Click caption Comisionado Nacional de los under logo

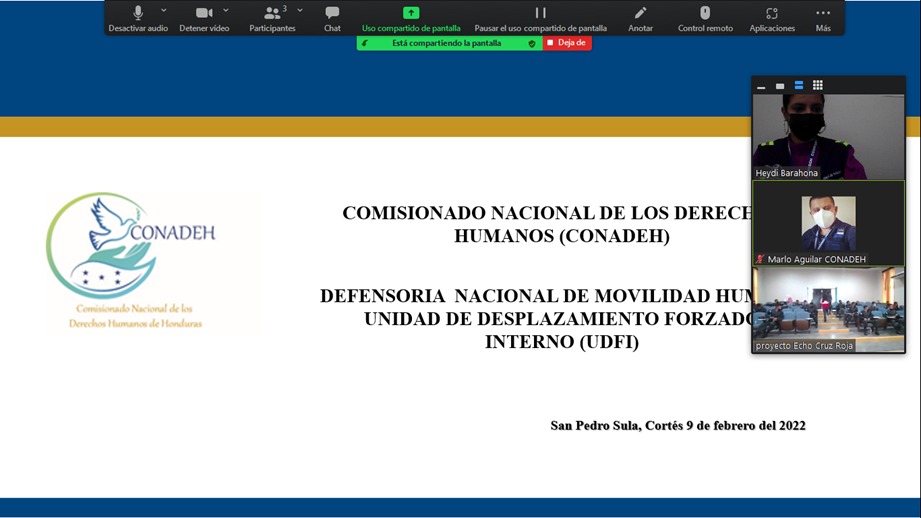(x=135, y=308)
